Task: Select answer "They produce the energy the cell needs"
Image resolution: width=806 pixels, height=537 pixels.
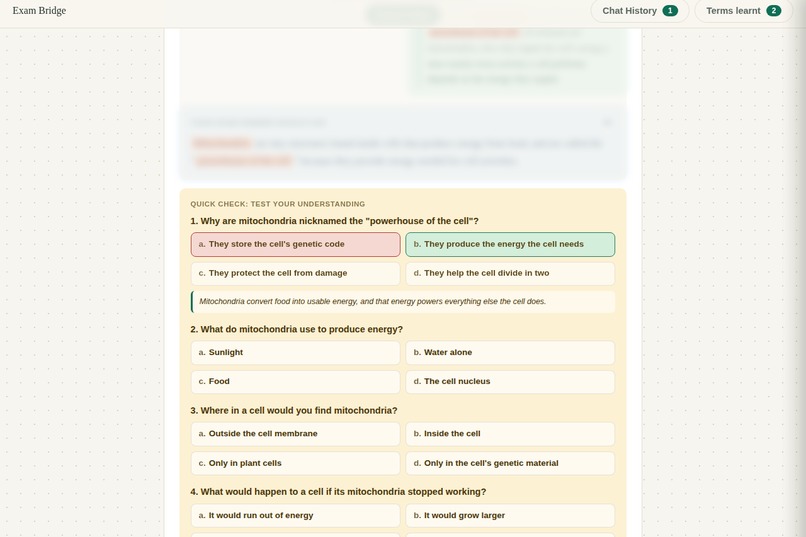Action: (510, 245)
